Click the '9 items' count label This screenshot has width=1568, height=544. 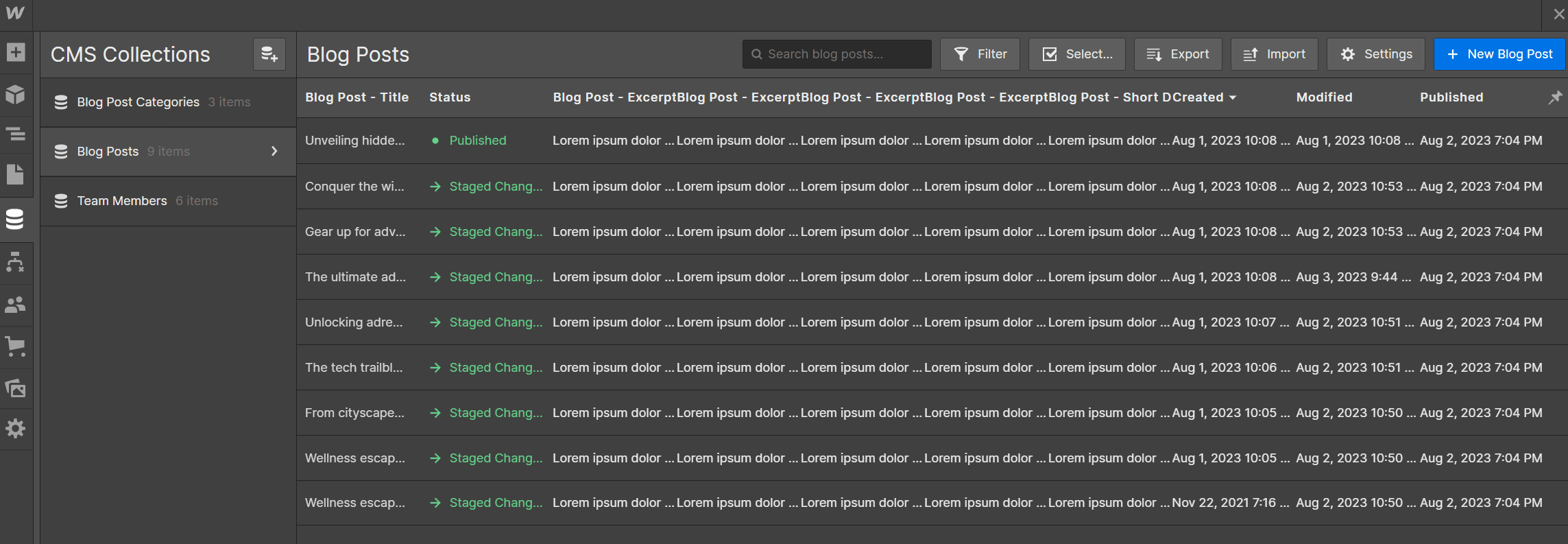pyautogui.click(x=169, y=152)
